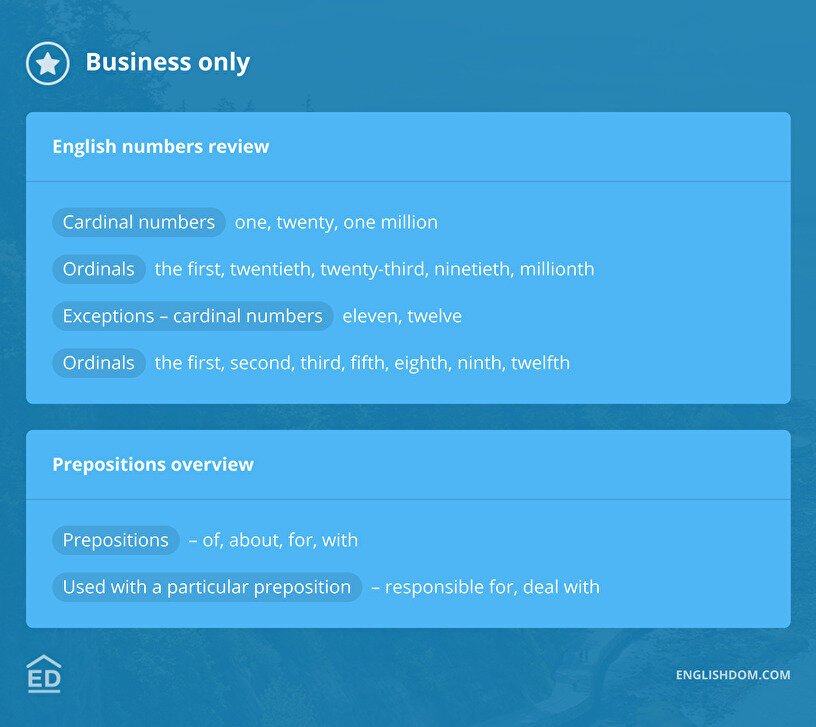Select the English numbers review header

pyautogui.click(x=160, y=147)
